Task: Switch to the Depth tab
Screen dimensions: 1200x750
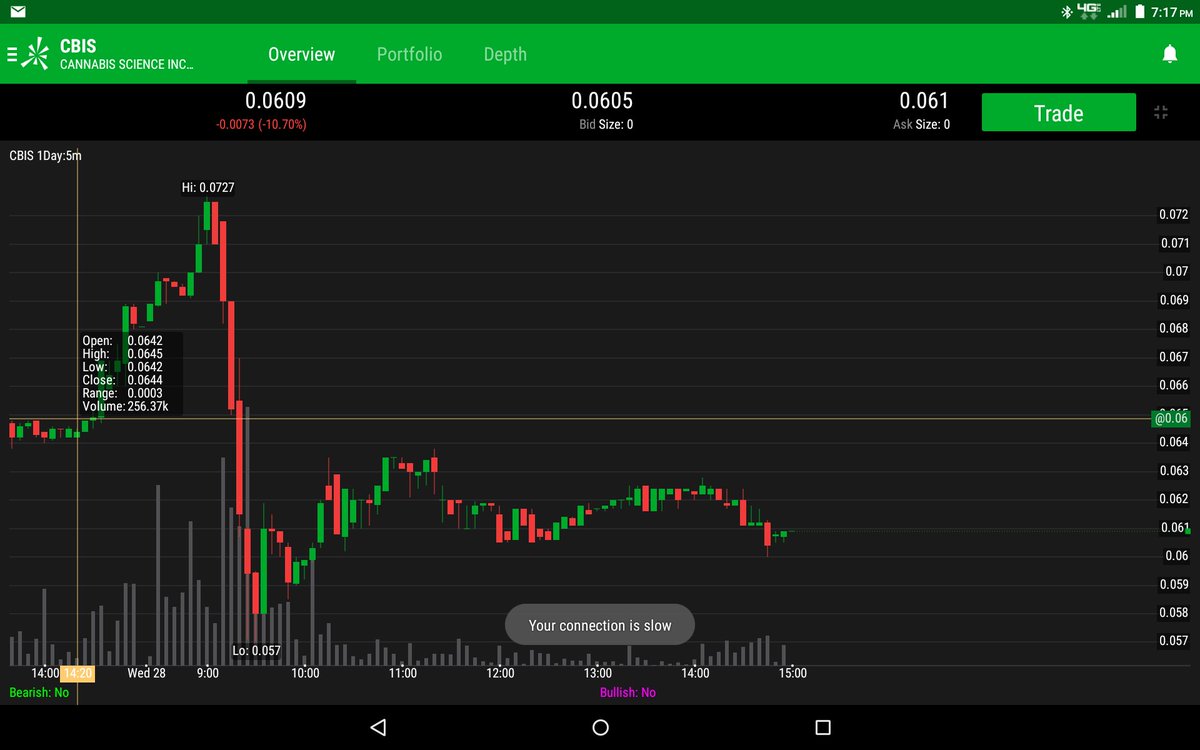Action: point(505,54)
